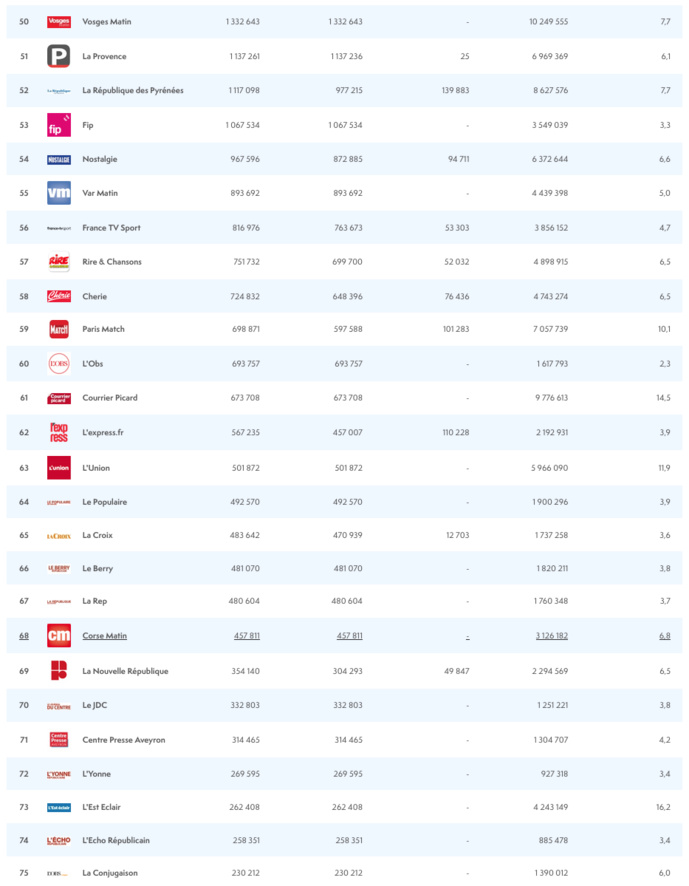The width and height of the screenshot is (689, 886).
Task: Click the L'Union red logo
Action: click(59, 467)
